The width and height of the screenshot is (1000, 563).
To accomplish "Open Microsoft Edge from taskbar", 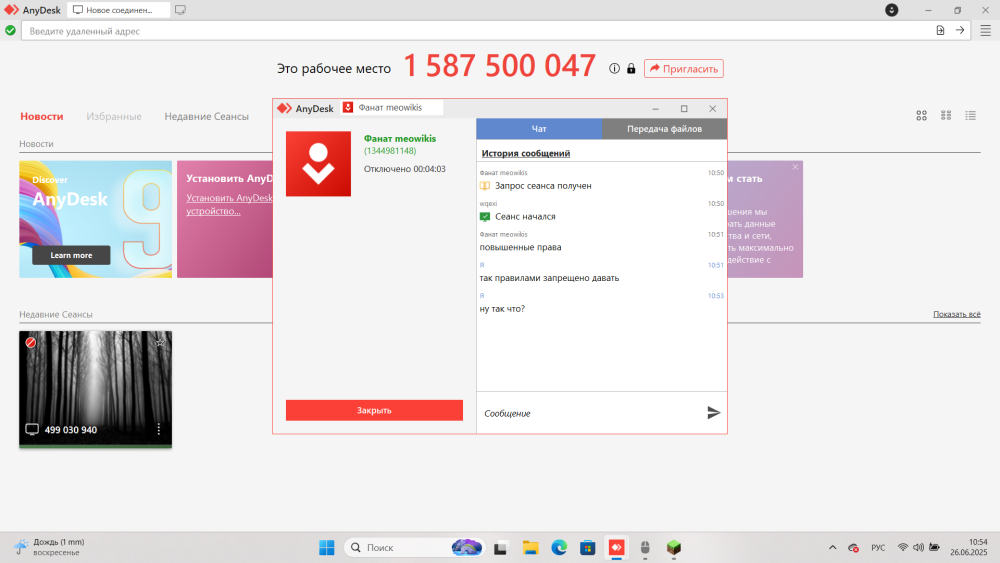I will point(559,547).
